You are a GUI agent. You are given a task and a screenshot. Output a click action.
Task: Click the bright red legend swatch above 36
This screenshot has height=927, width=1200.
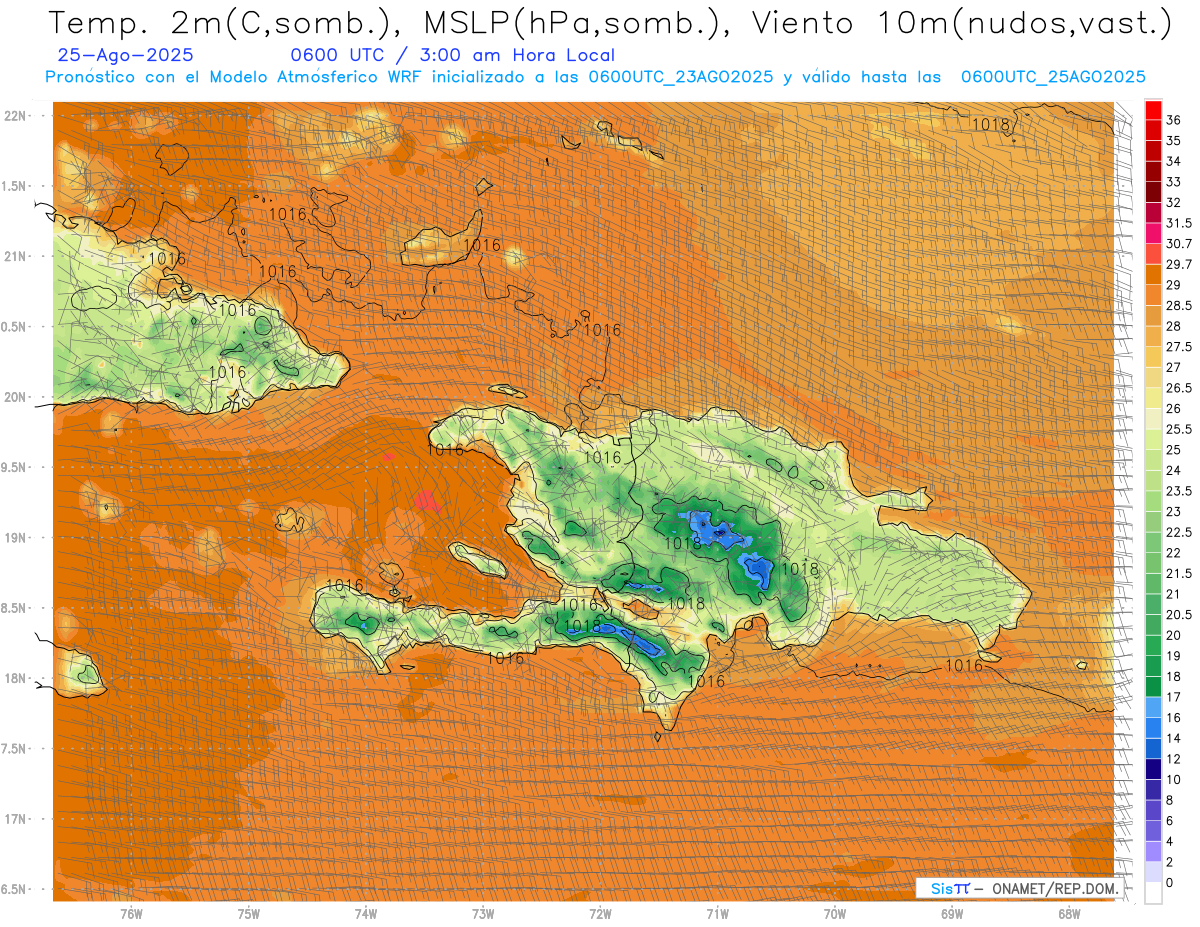pos(1153,111)
